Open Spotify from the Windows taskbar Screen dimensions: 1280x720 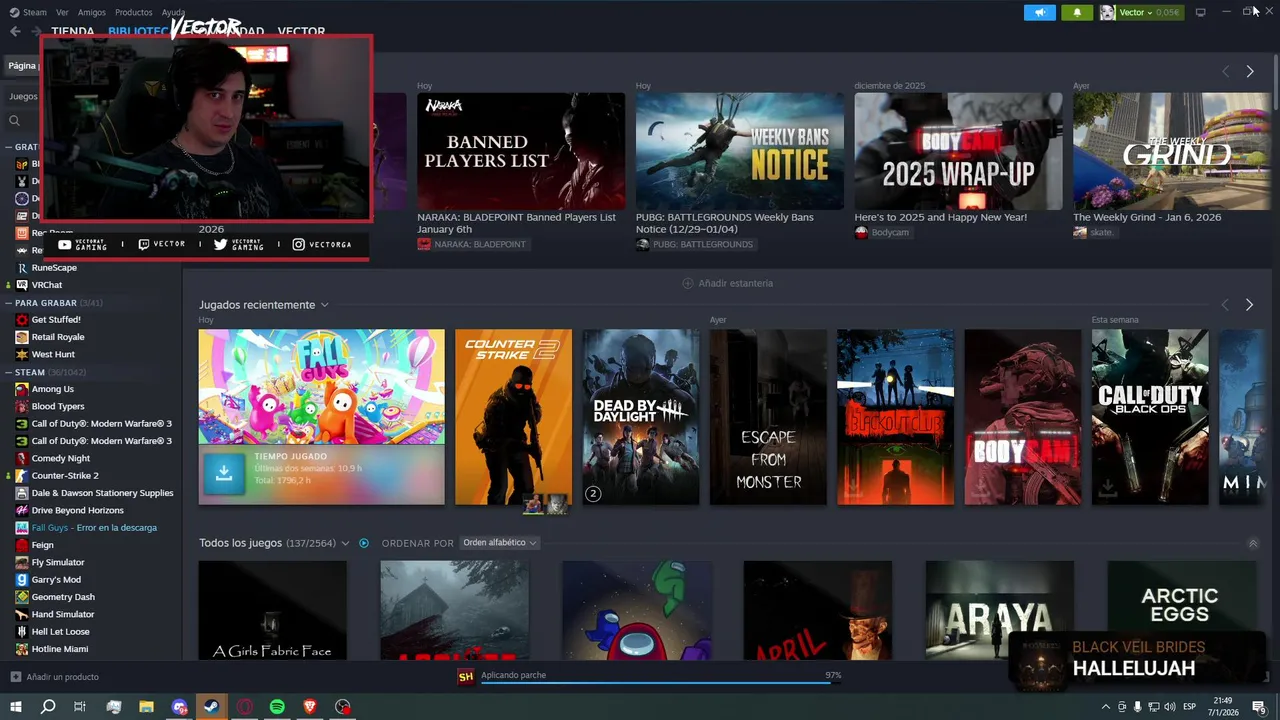click(x=277, y=707)
